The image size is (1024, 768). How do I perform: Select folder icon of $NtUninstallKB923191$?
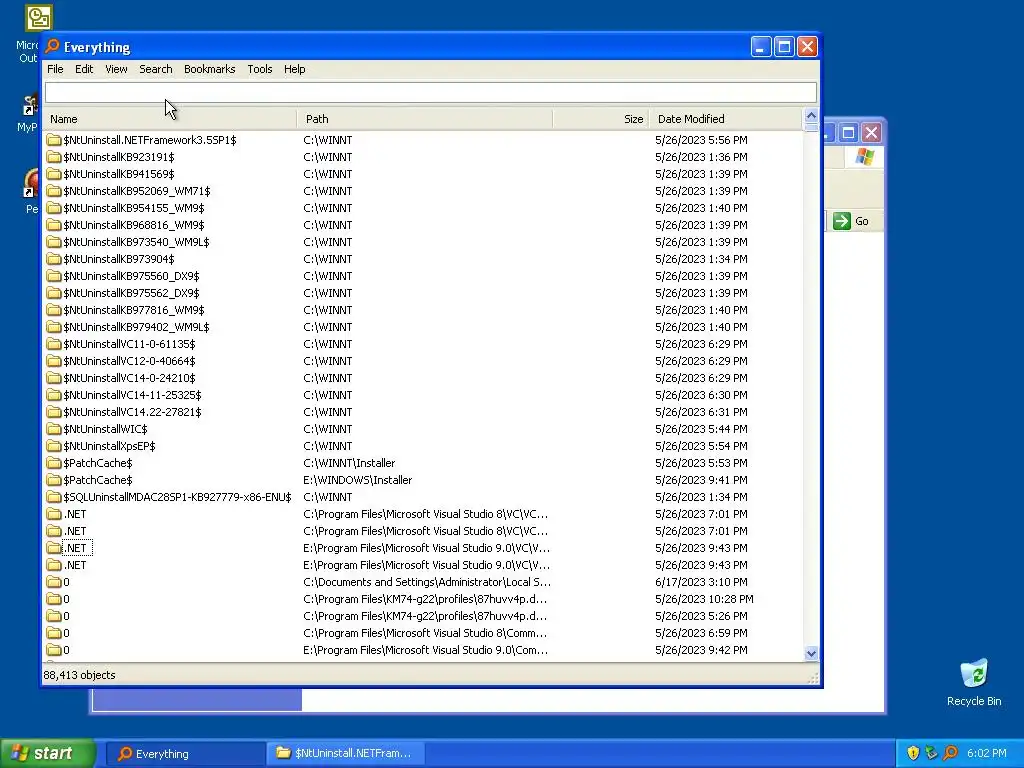tap(54, 157)
